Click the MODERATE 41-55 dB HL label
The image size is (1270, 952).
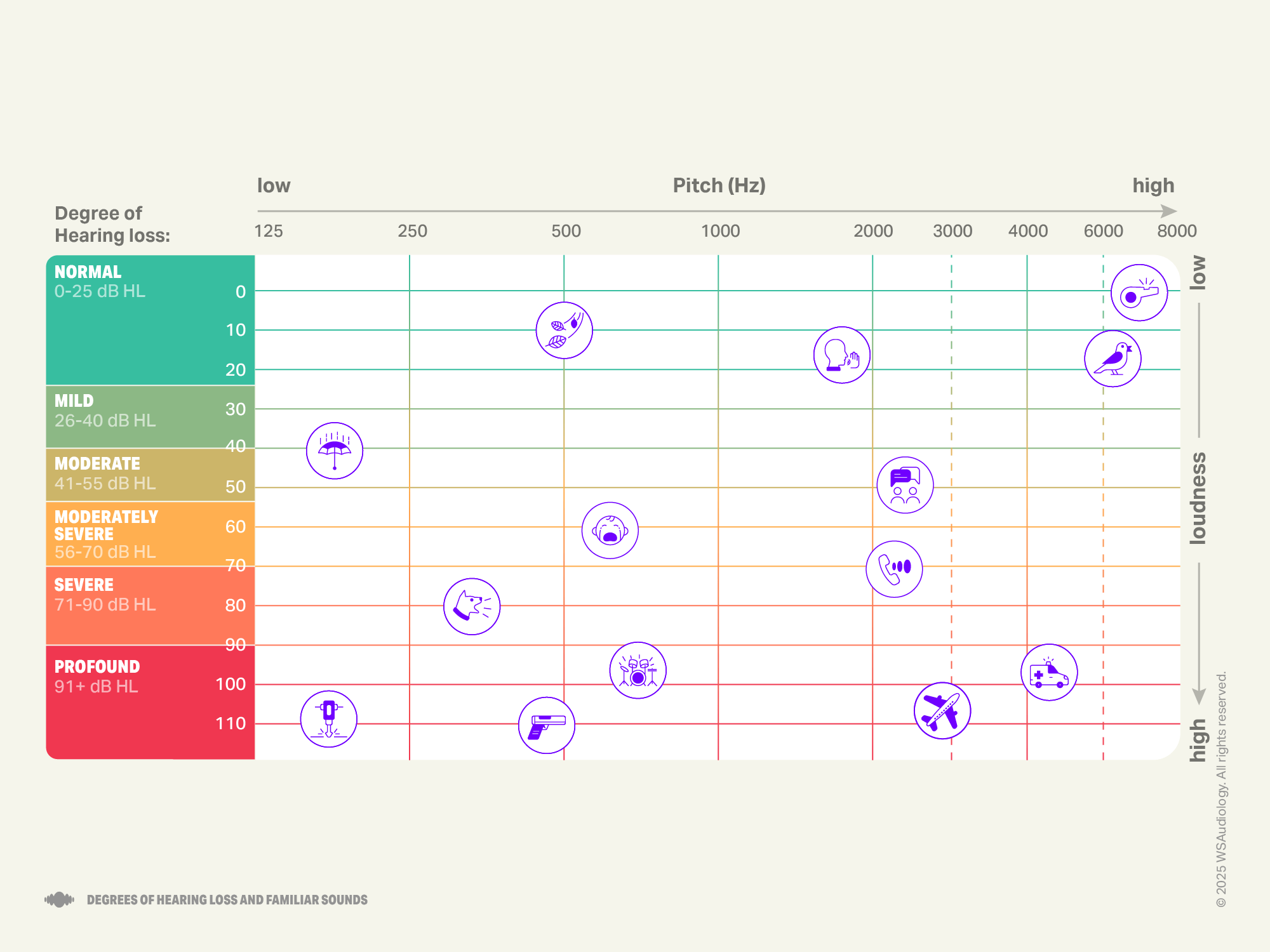[x=98, y=473]
